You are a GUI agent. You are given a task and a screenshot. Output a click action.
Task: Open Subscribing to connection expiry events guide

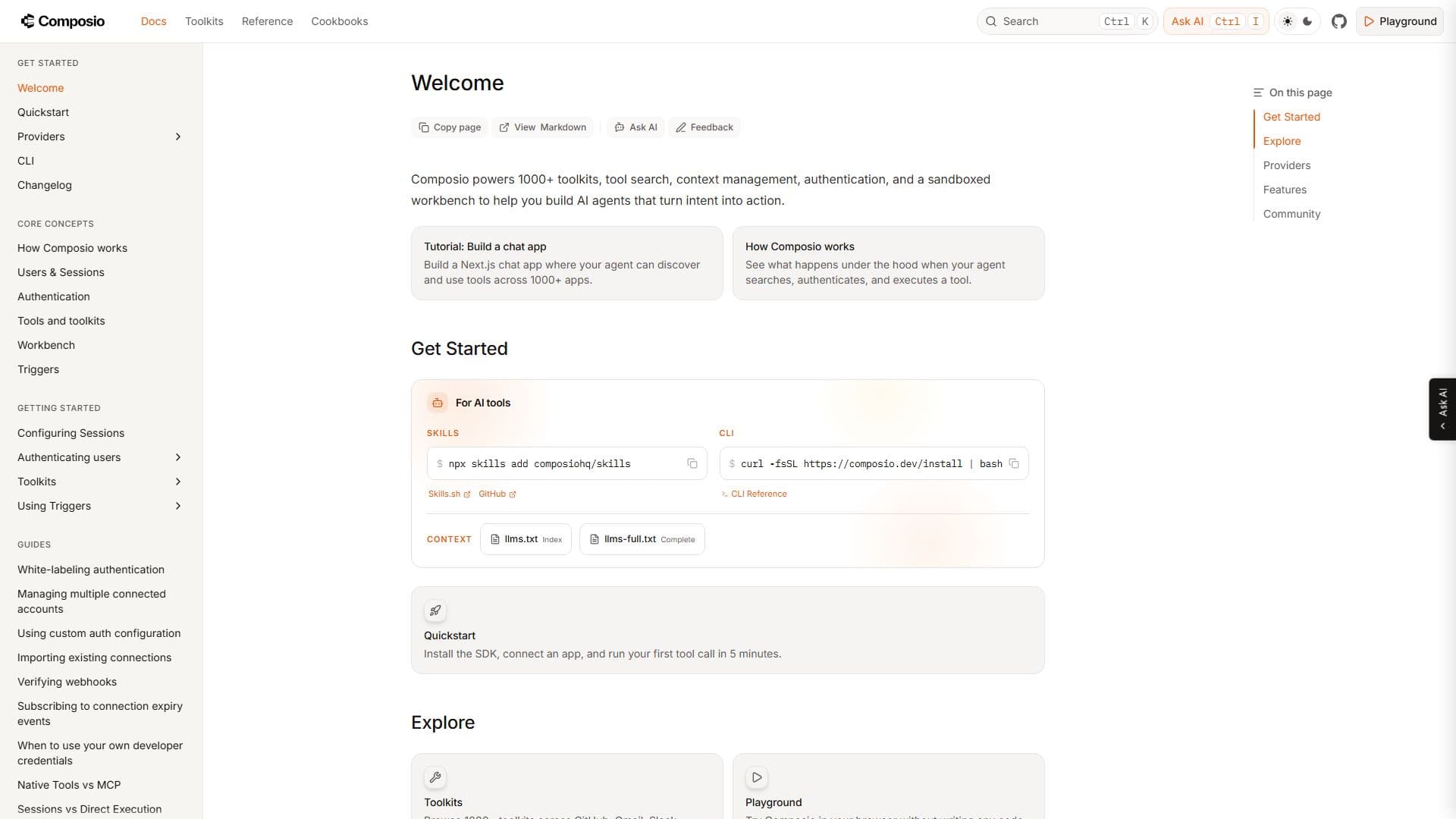point(100,714)
